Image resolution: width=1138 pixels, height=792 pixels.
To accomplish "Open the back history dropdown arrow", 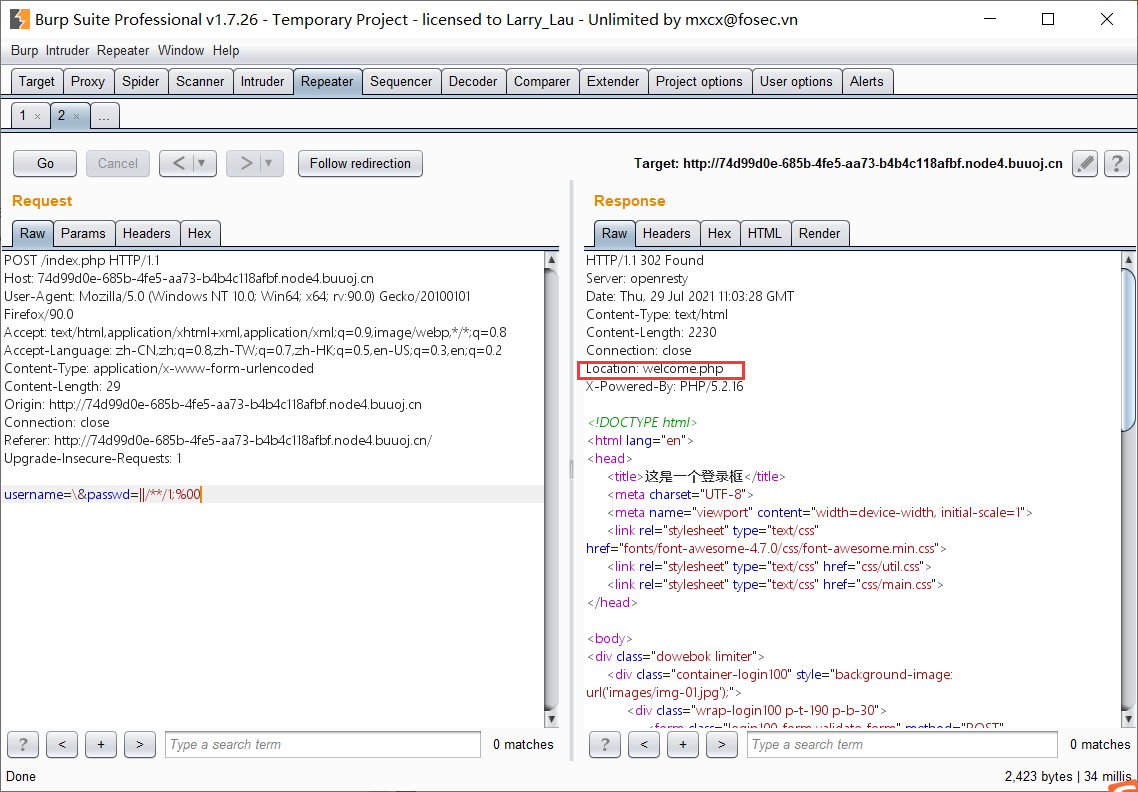I will click(202, 163).
